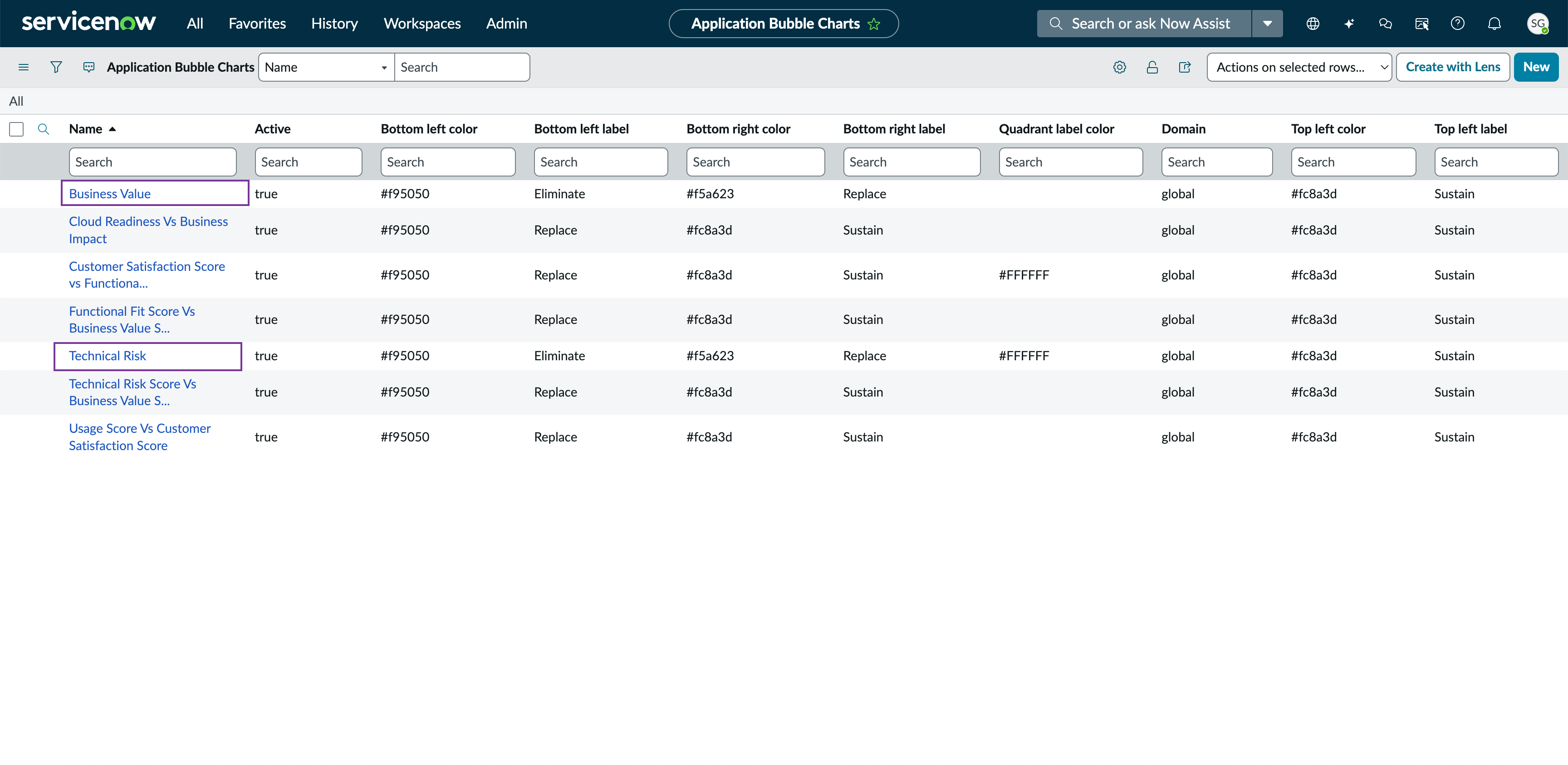Expand the Now Assist search options dropdown
The width and height of the screenshot is (1568, 765).
point(1267,24)
